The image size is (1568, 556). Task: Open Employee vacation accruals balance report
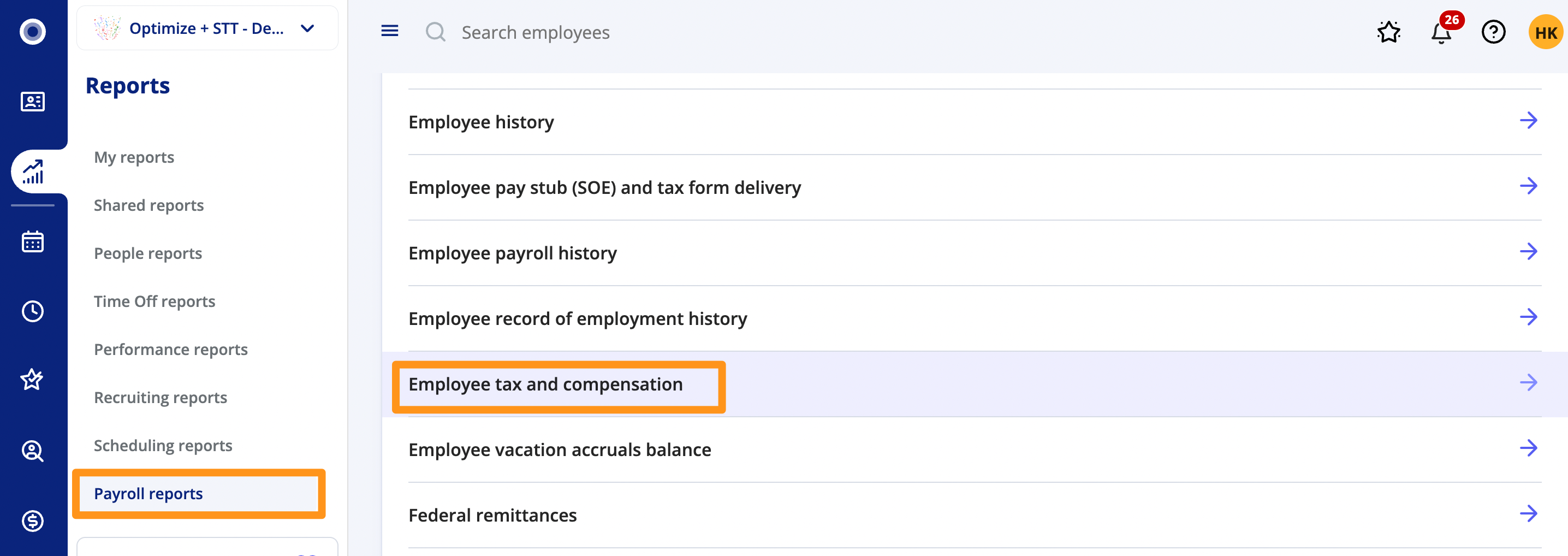coord(560,450)
